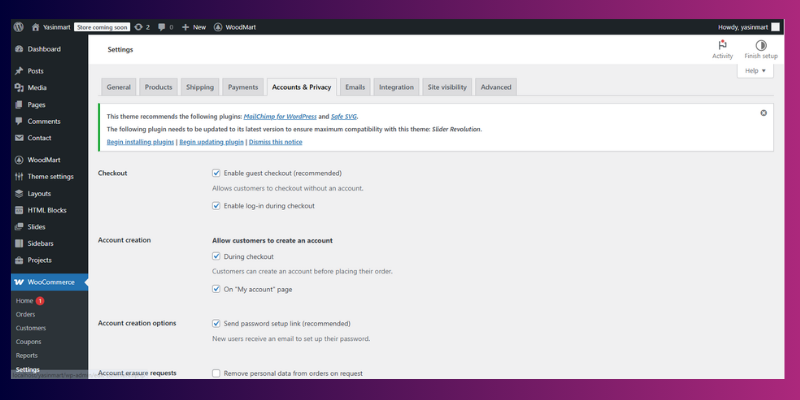Click the Finish setup circle icon
Screen dimensions: 800x400
click(761, 45)
